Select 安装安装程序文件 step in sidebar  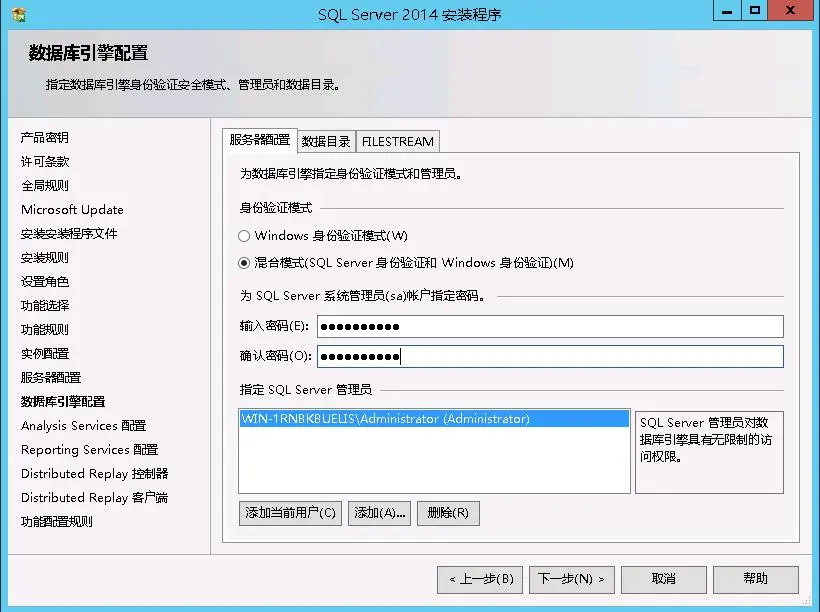click(69, 234)
